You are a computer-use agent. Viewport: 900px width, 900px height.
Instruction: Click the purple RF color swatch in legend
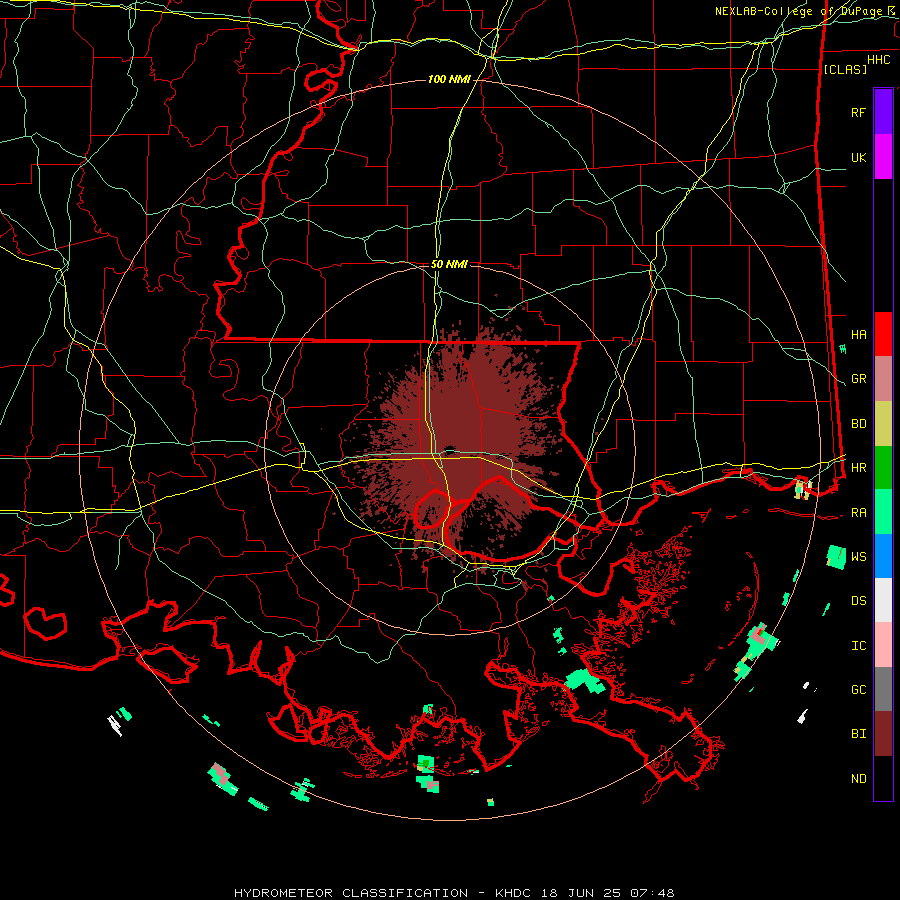[883, 112]
